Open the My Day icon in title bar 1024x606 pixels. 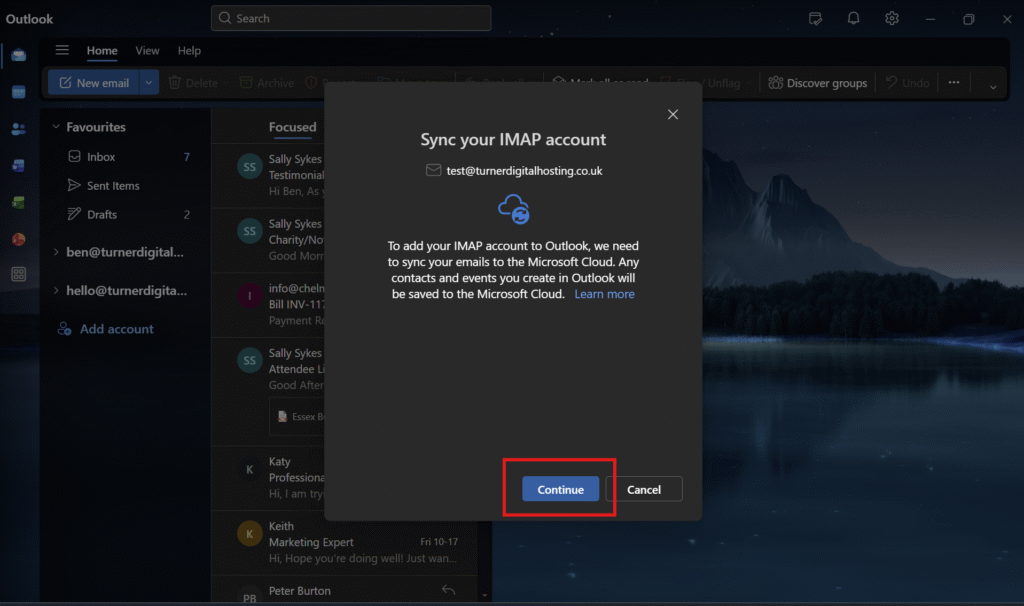[x=816, y=18]
